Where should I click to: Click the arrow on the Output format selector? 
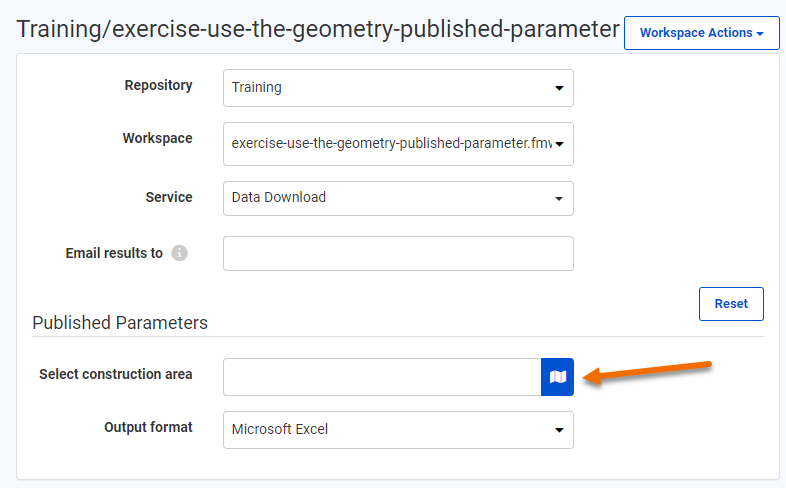click(x=559, y=431)
